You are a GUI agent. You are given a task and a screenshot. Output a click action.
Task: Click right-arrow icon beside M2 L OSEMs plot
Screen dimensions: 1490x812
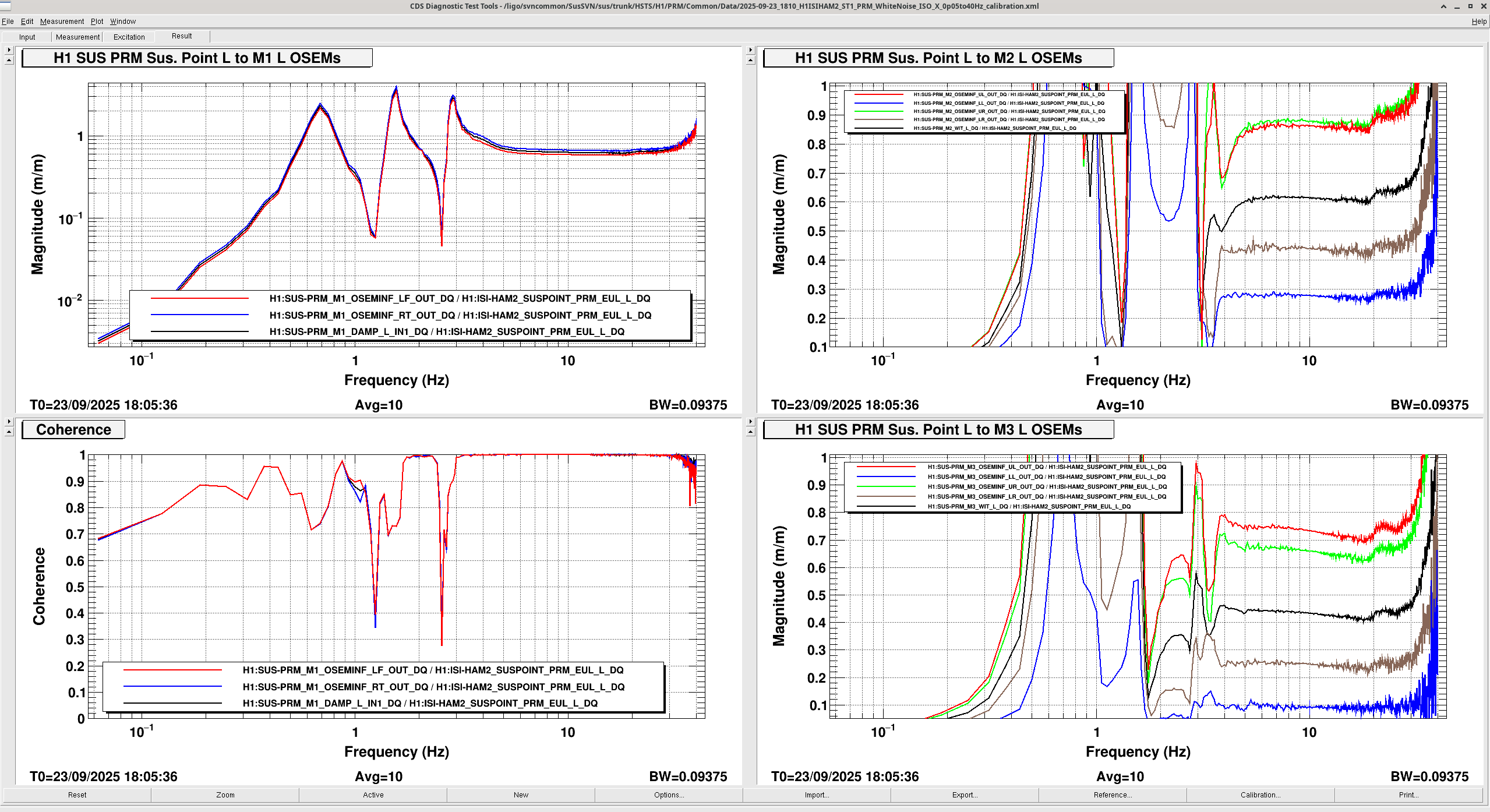click(750, 50)
